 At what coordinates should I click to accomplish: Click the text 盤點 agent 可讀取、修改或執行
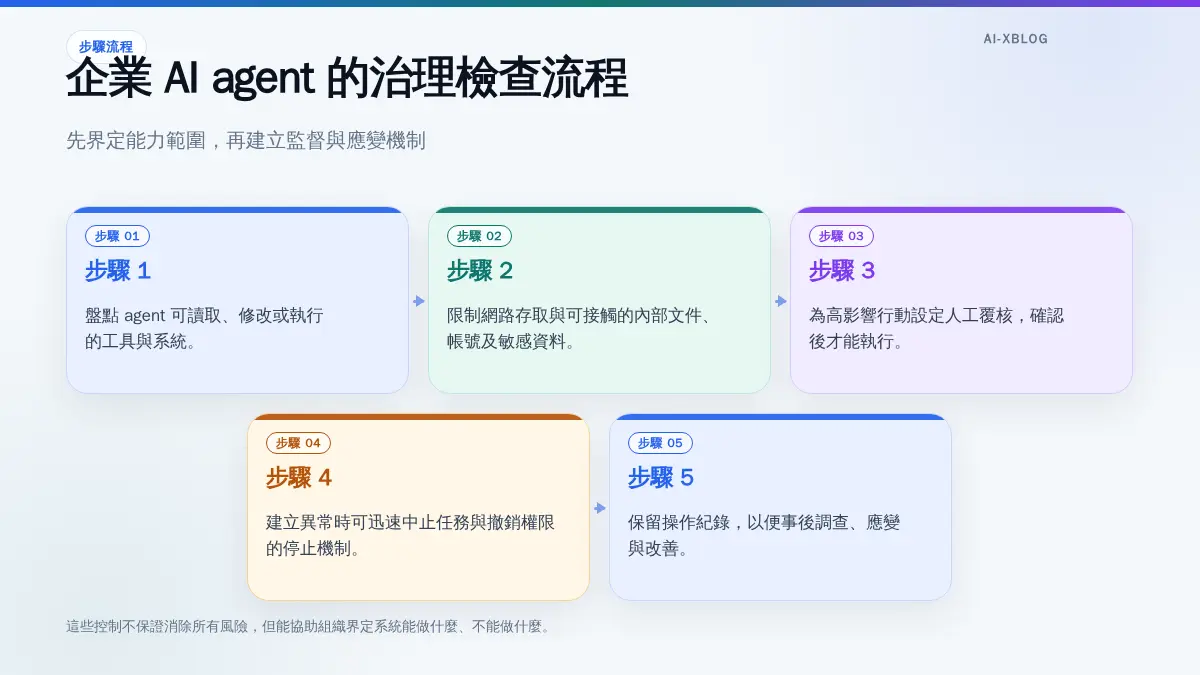(204, 316)
